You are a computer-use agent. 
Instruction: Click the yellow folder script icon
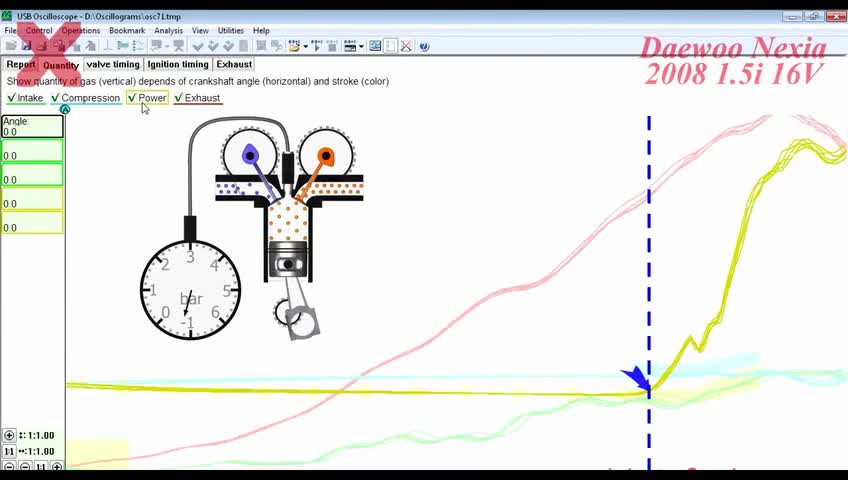[x=294, y=46]
